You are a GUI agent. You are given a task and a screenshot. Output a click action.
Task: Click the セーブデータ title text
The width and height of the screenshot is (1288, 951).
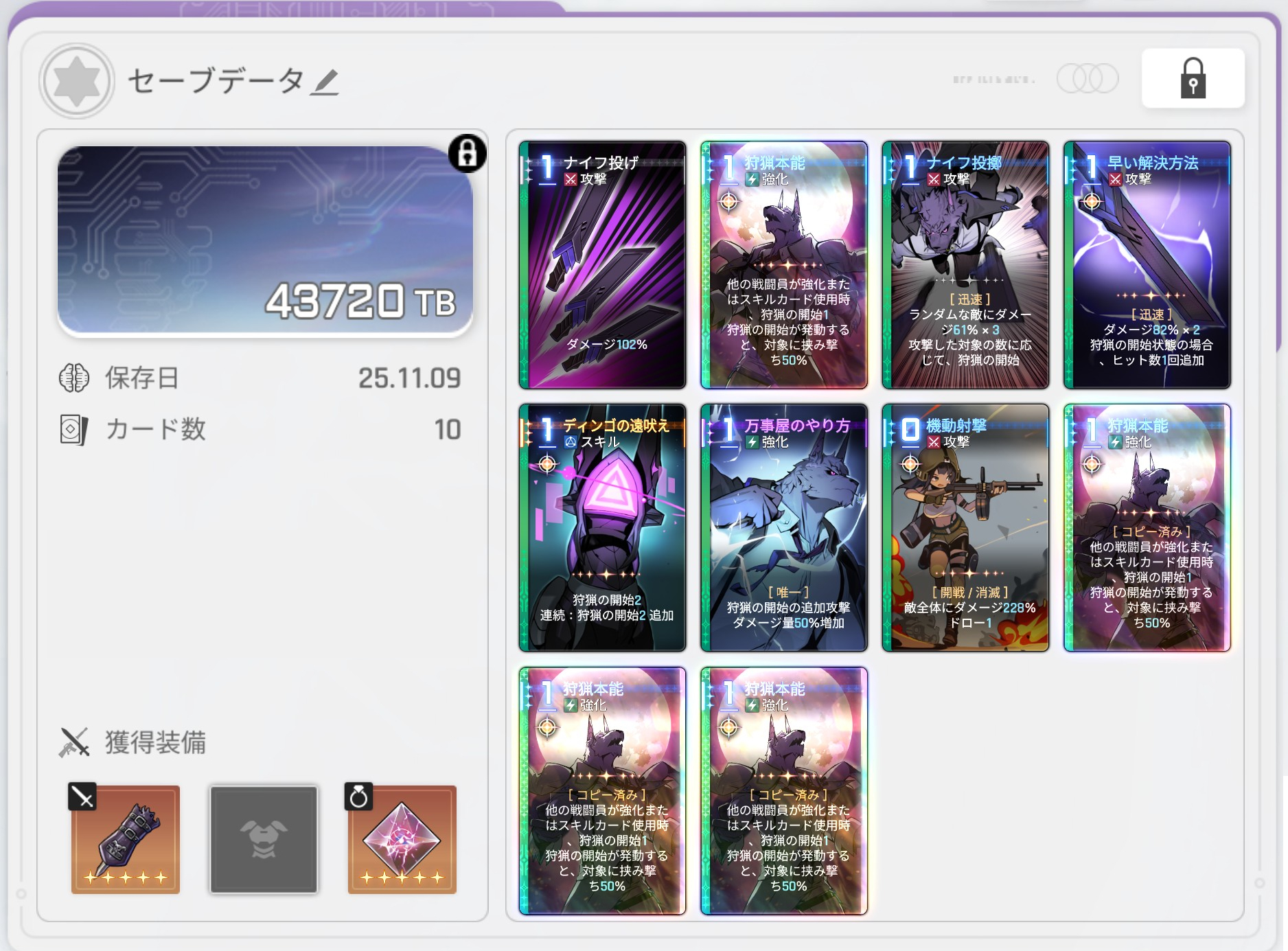tap(216, 81)
